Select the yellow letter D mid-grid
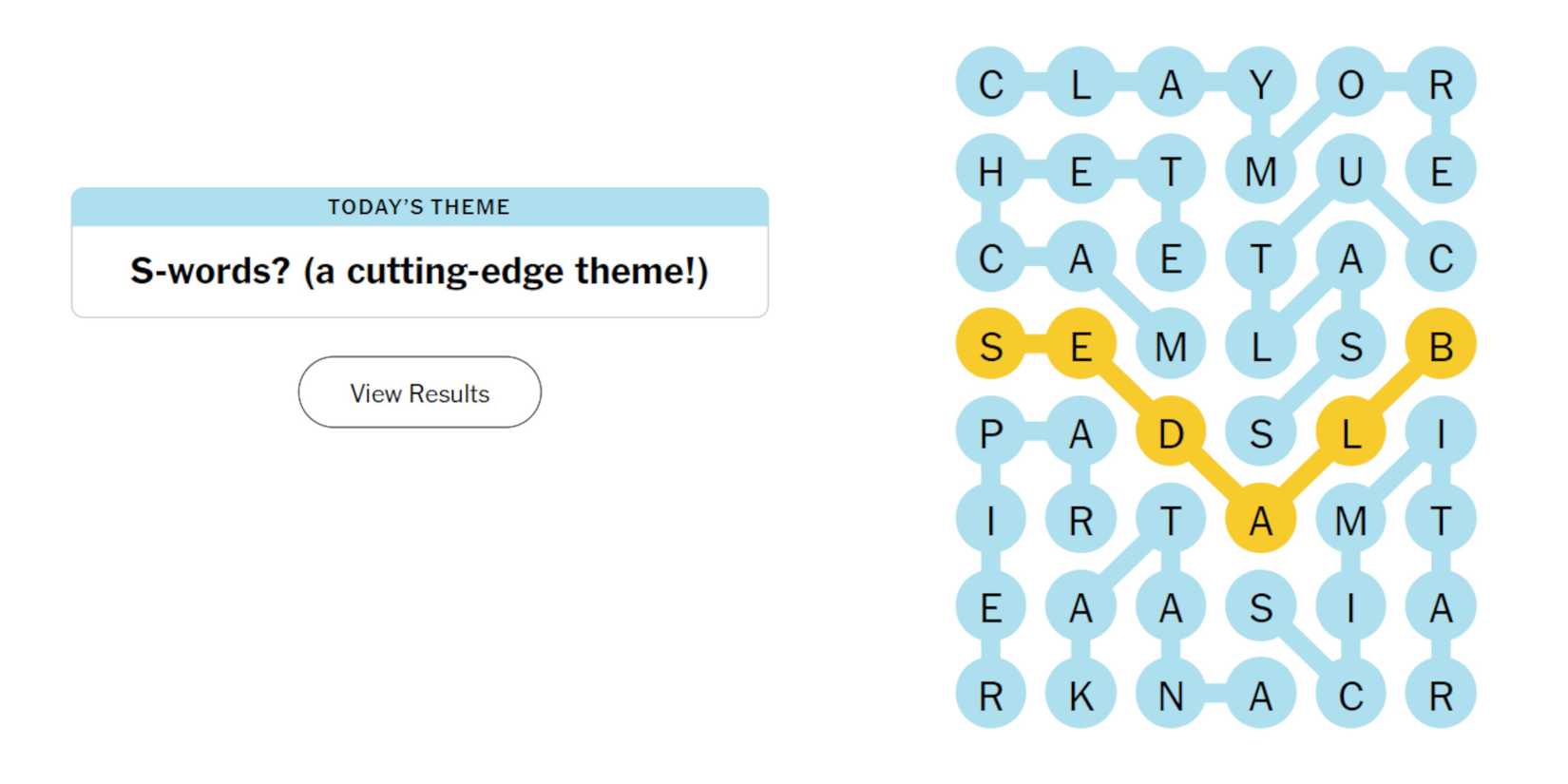1568x784 pixels. pos(1171,433)
